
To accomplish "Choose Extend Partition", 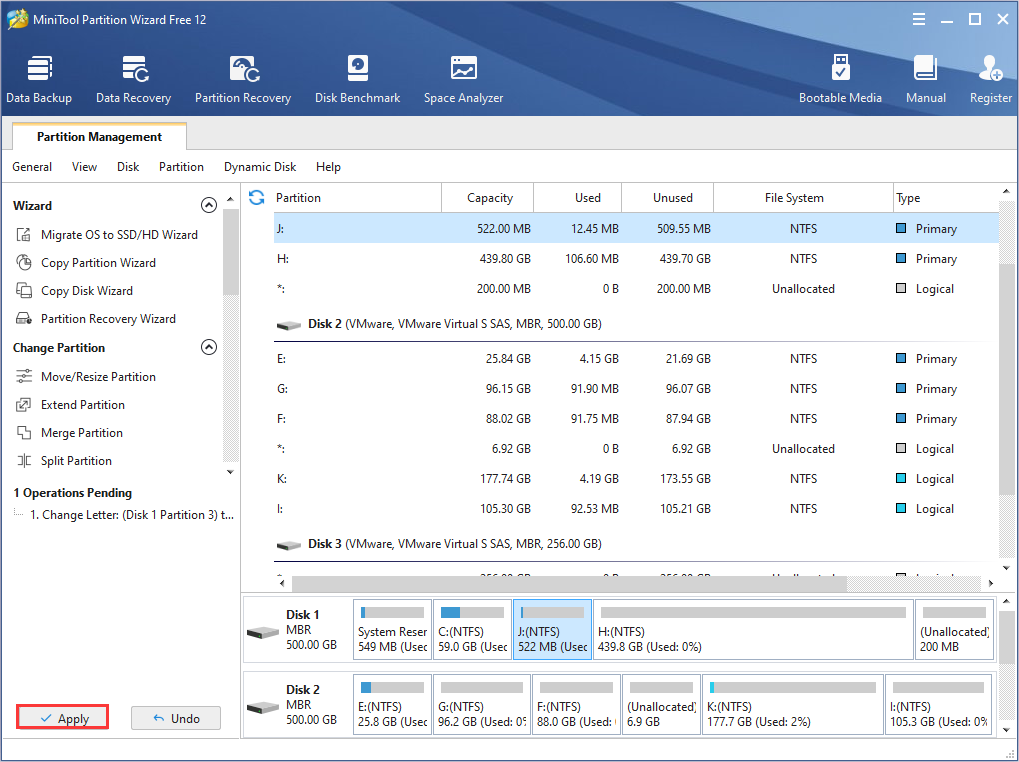I will coord(83,405).
